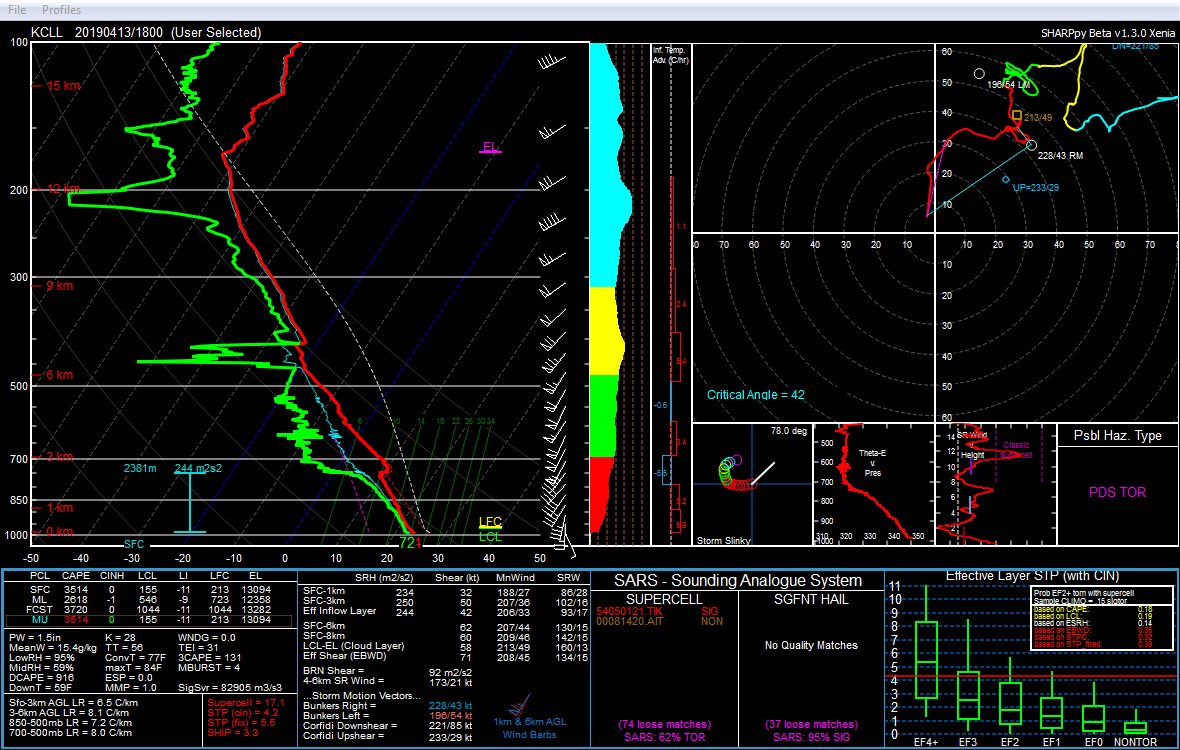Click the EF4+ box in STP plot

click(926, 660)
